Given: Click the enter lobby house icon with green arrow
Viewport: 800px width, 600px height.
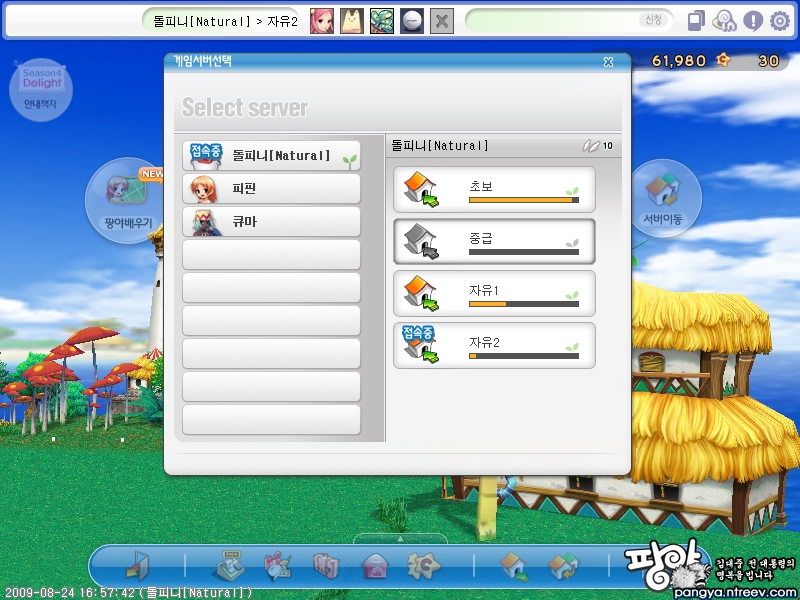Looking at the screenshot, I should pyautogui.click(x=514, y=566).
